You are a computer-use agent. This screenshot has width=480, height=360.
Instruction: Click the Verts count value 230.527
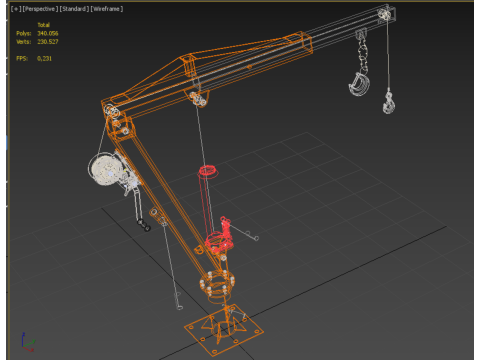click(x=48, y=42)
